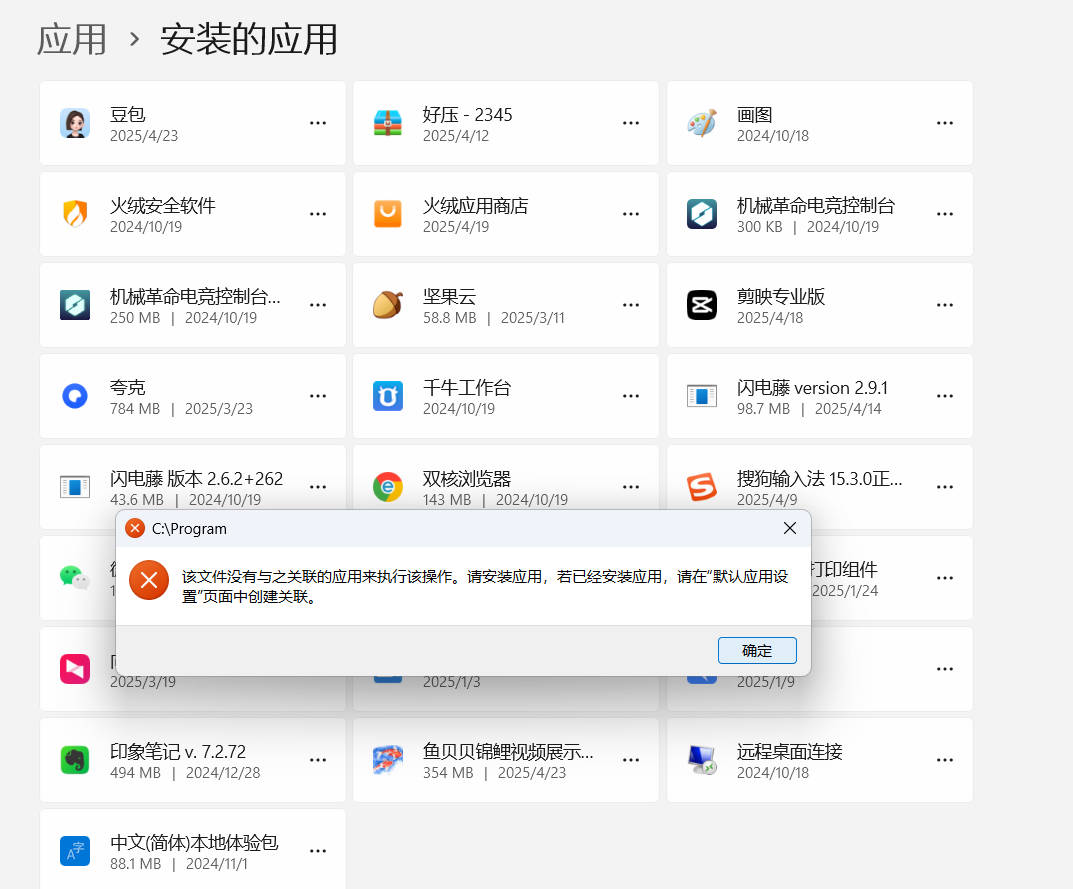The width and height of the screenshot is (1073, 889).
Task: Open more options for 中文(简体)本地体验包
Action: coord(318,851)
